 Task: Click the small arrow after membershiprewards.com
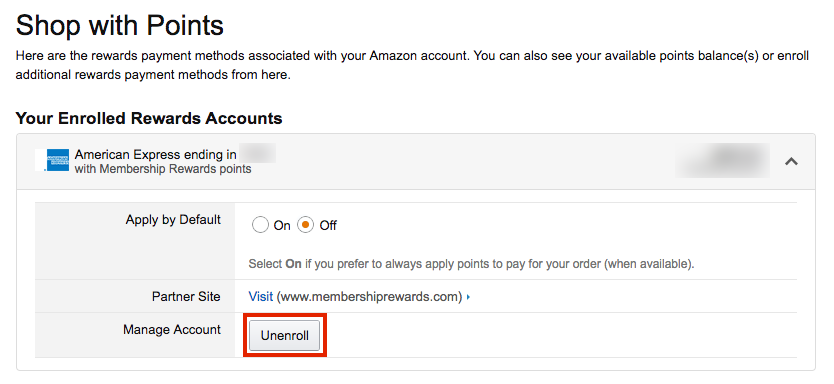[468, 297]
